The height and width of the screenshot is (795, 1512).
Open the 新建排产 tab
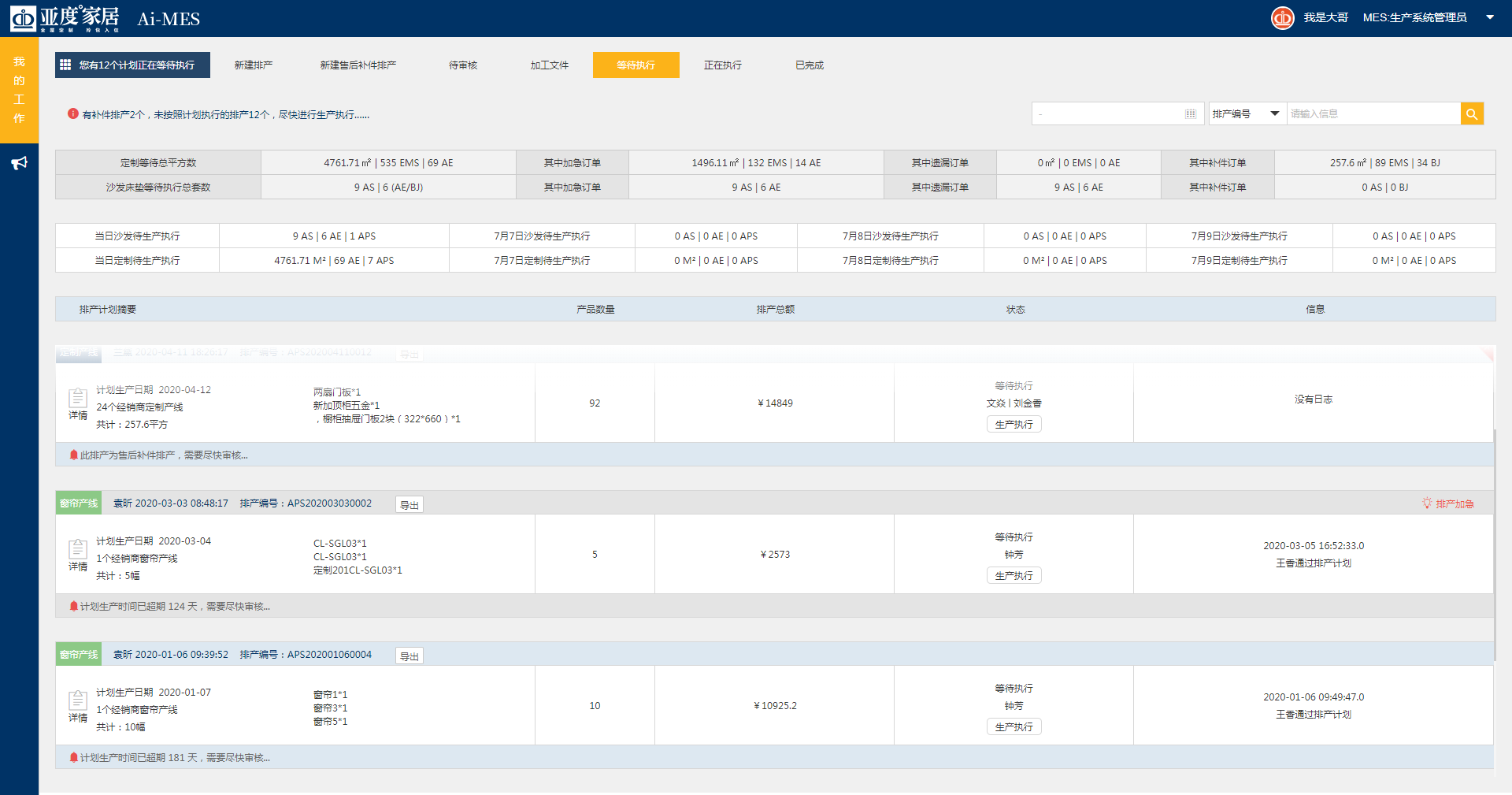pyautogui.click(x=254, y=65)
